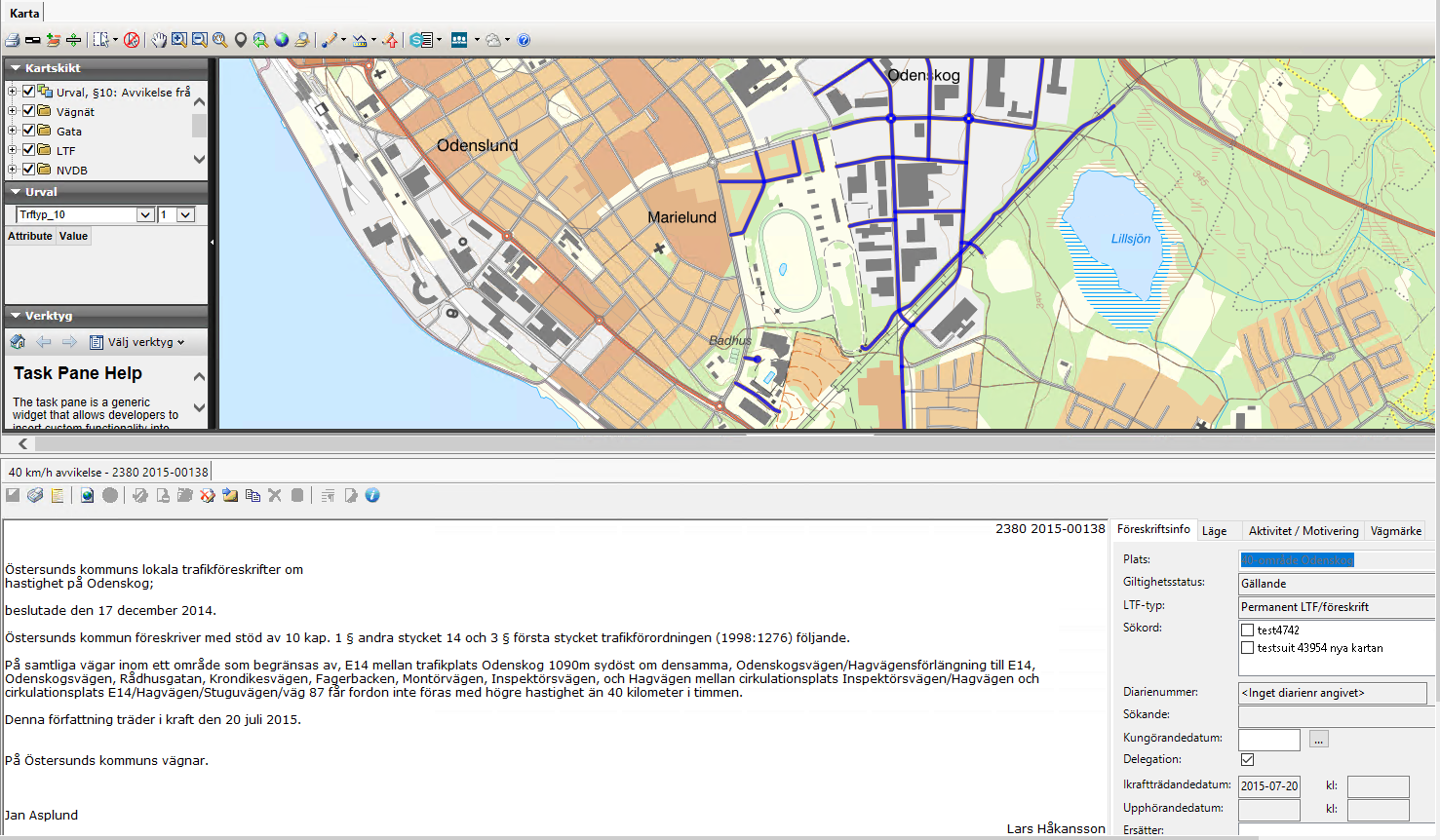Click the Diarienummer field
The width and height of the screenshot is (1440, 840).
(x=1333, y=693)
